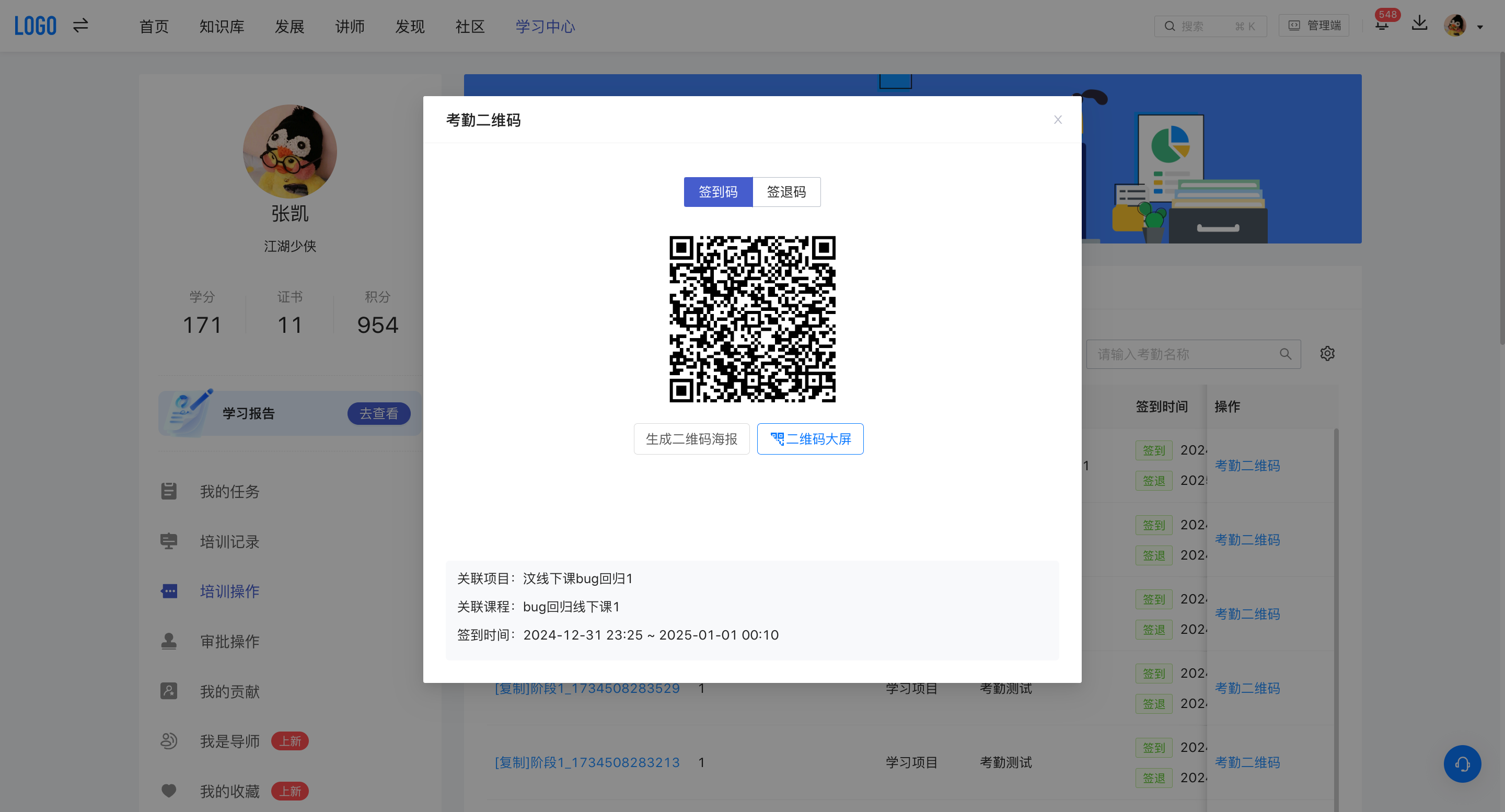This screenshot has width=1505, height=812.
Task: Click the 请输入考勤名称 search field
Action: pyautogui.click(x=1193, y=354)
